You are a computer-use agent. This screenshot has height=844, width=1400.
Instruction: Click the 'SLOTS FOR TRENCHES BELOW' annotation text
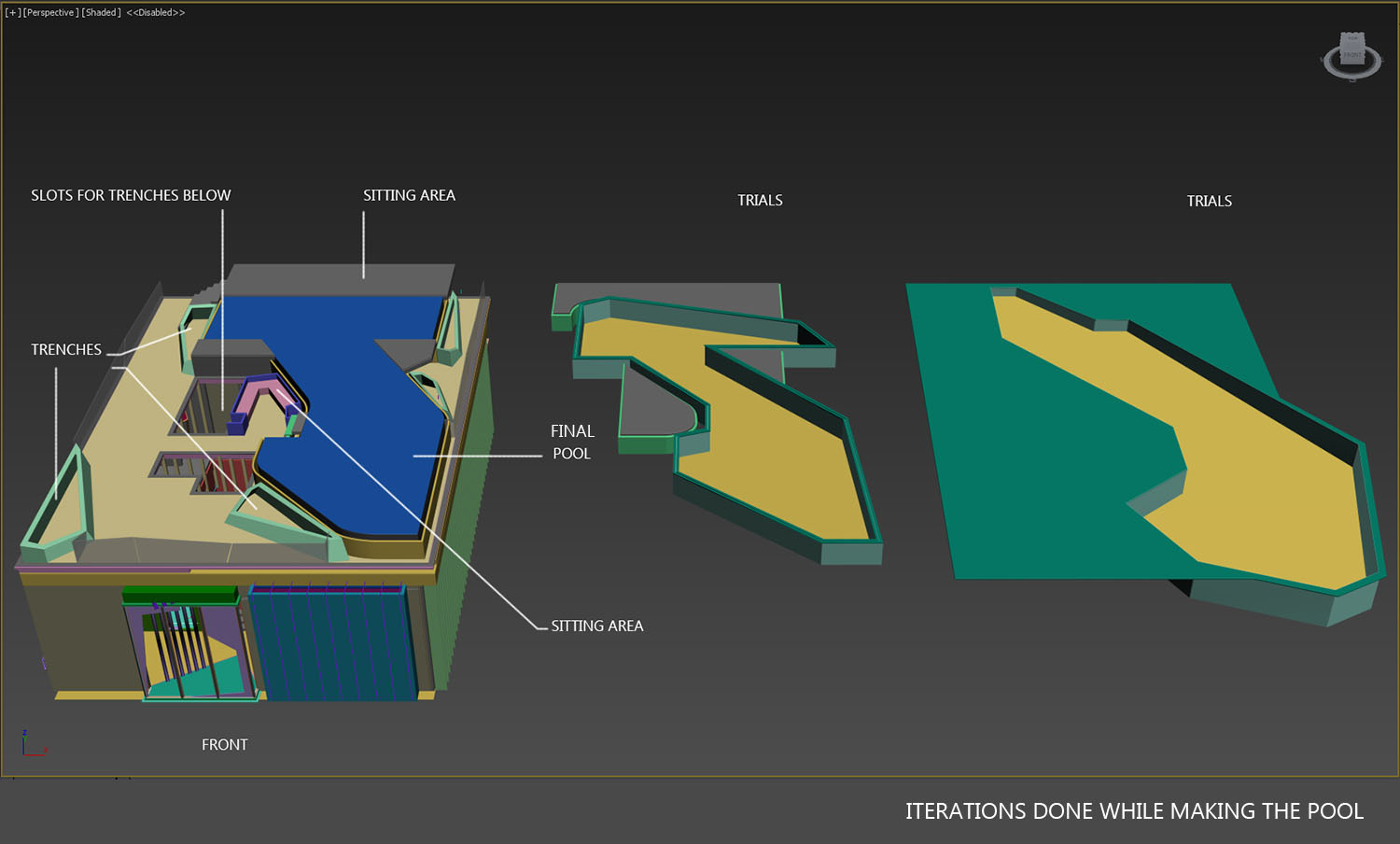(x=131, y=195)
